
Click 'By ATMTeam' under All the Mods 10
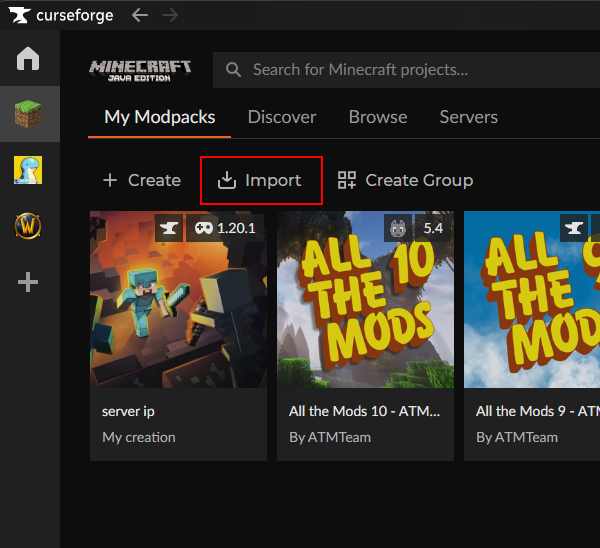[x=330, y=437]
